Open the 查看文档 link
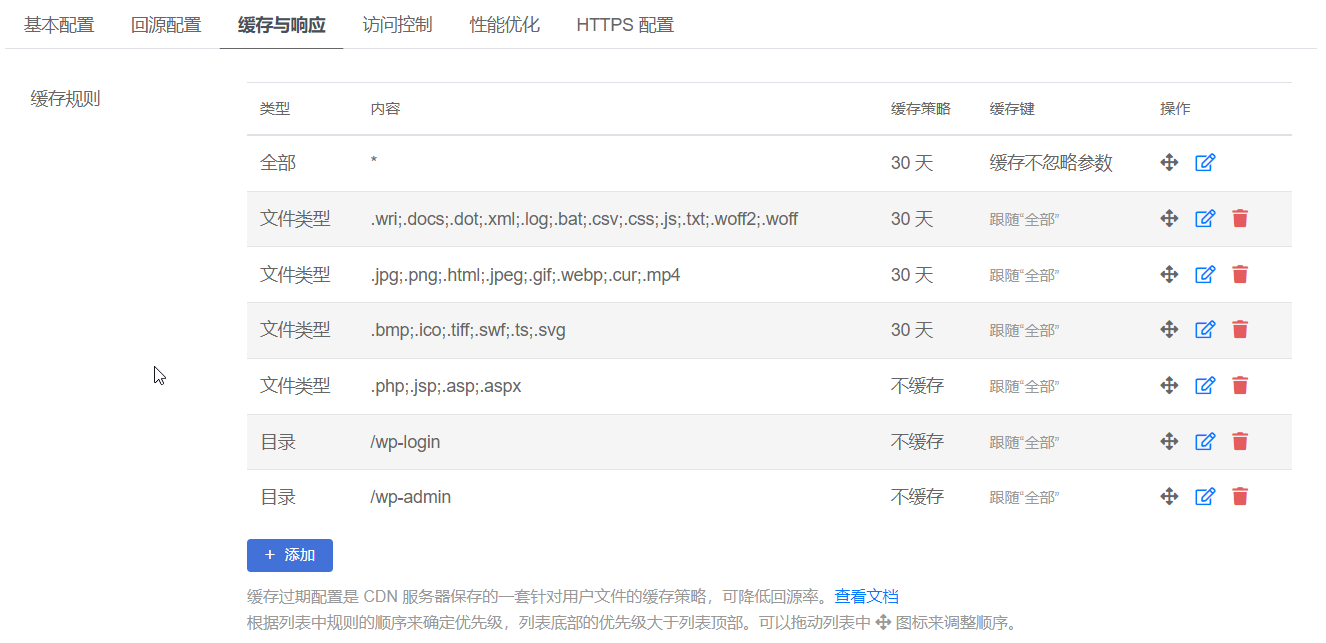The width and height of the screenshot is (1326, 643). 866,597
